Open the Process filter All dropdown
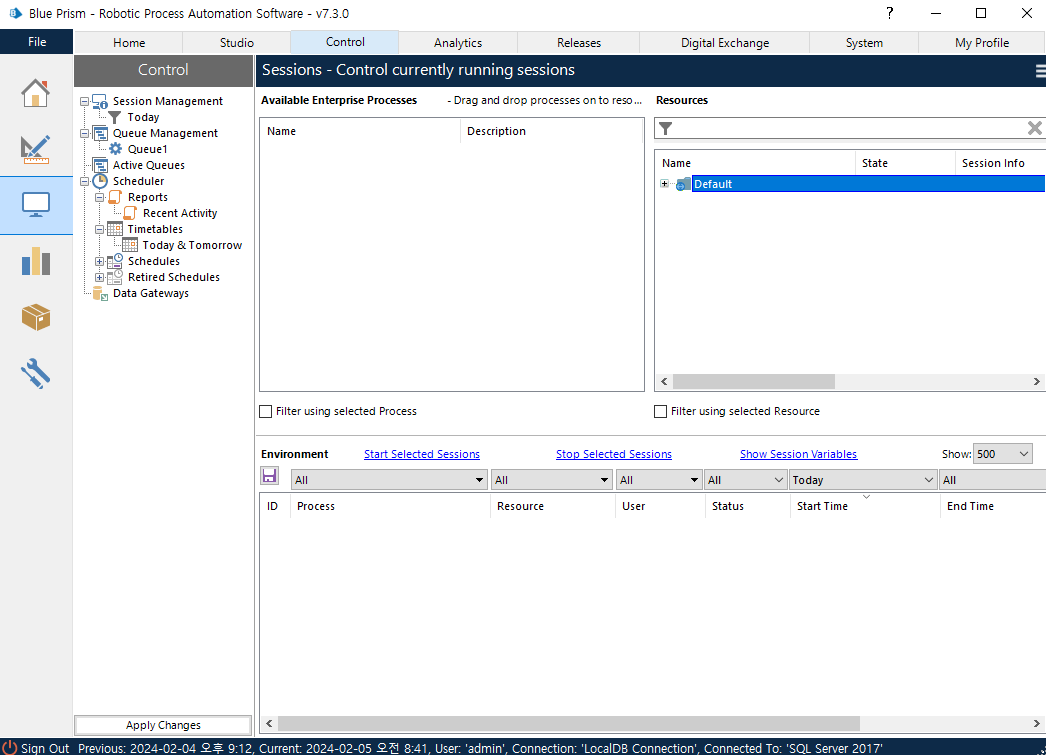1046x755 pixels. coord(388,480)
